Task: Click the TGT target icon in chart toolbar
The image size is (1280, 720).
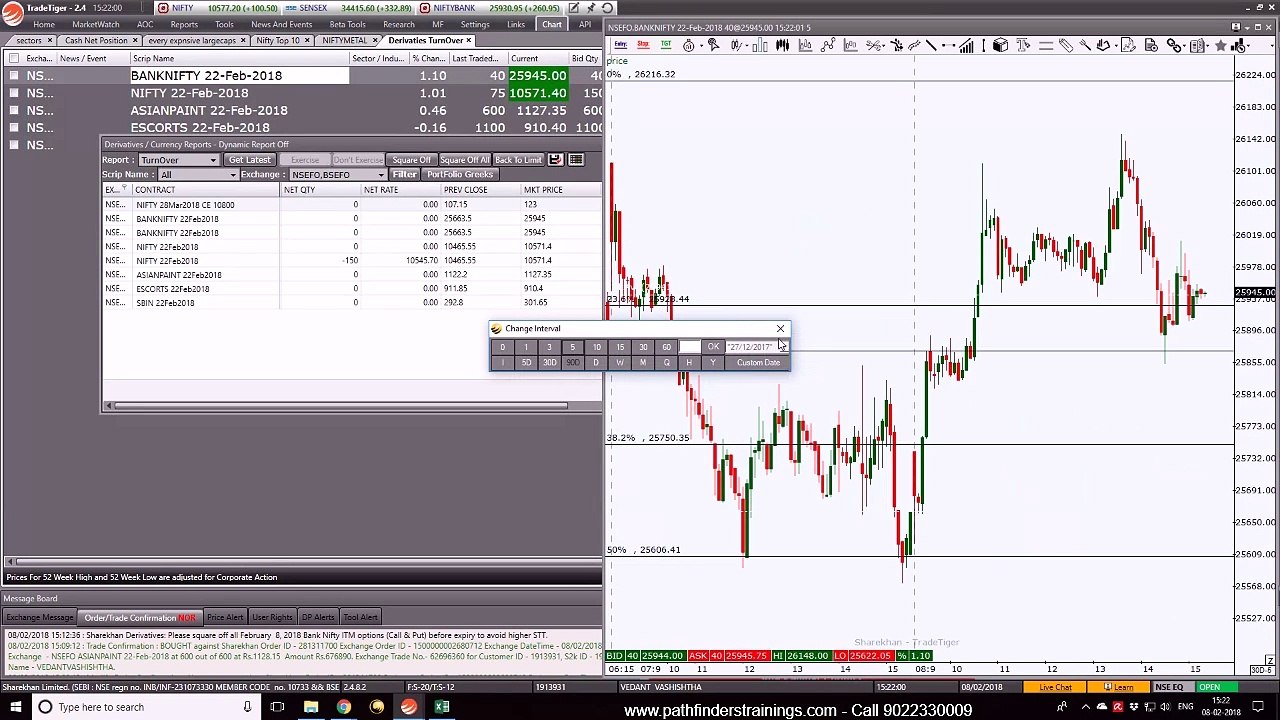Action: pyautogui.click(x=665, y=45)
